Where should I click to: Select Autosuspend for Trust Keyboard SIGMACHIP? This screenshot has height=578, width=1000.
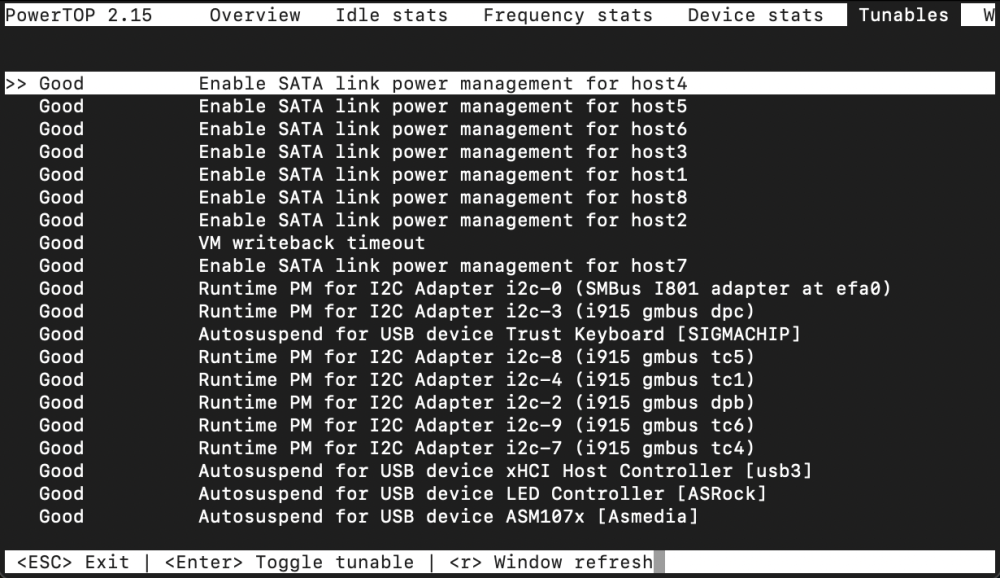point(499,334)
